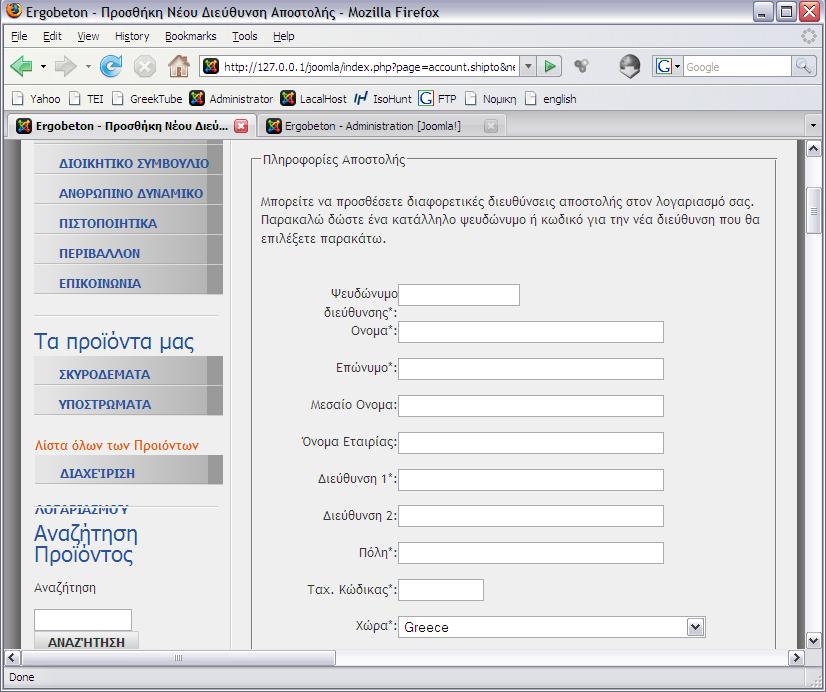826x692 pixels.
Task: Open the english bookmark
Action: click(551, 98)
